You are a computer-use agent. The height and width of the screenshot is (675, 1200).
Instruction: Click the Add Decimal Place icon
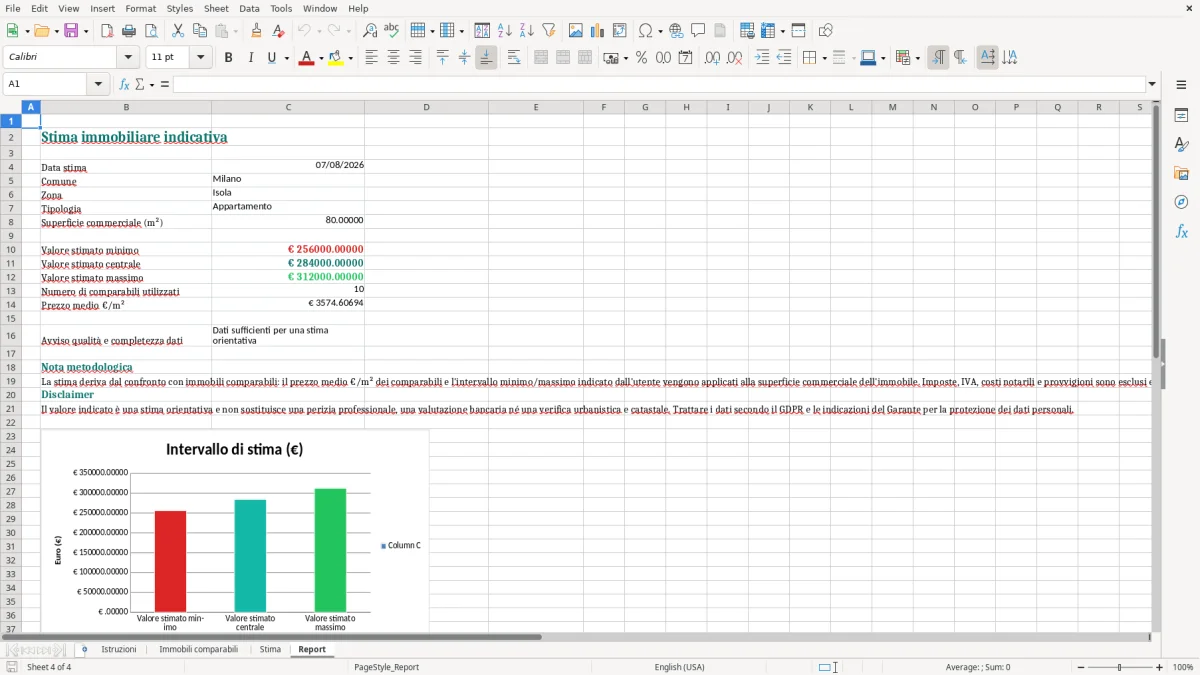(x=712, y=58)
